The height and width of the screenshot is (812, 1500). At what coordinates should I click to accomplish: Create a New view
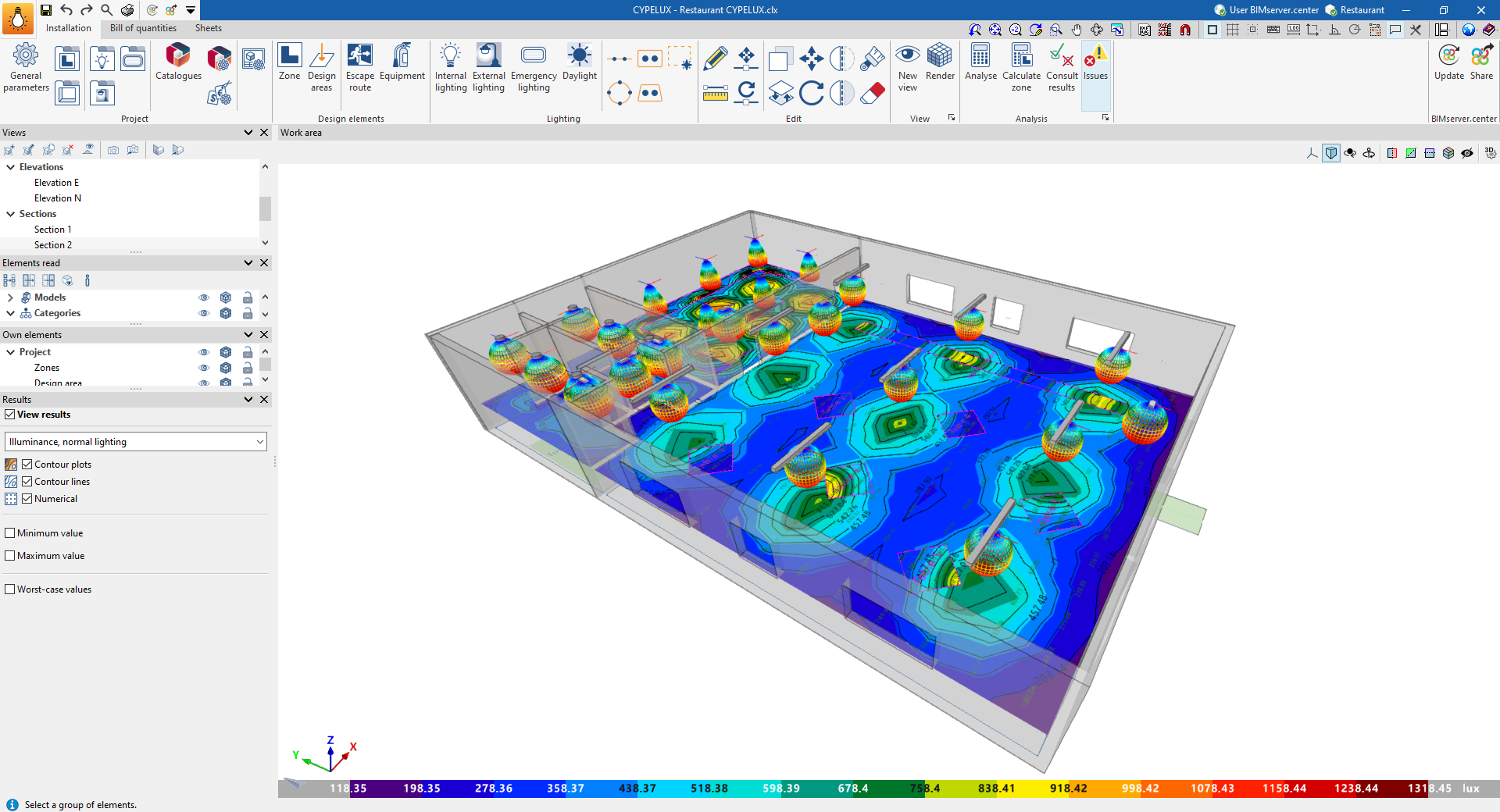[907, 67]
